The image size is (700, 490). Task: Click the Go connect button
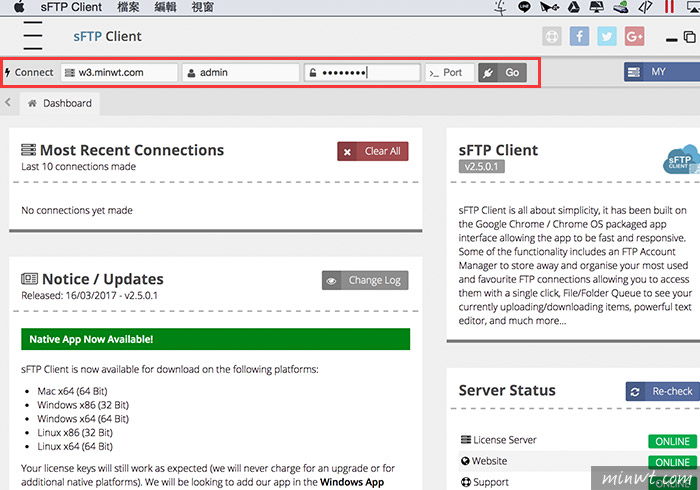pos(502,72)
